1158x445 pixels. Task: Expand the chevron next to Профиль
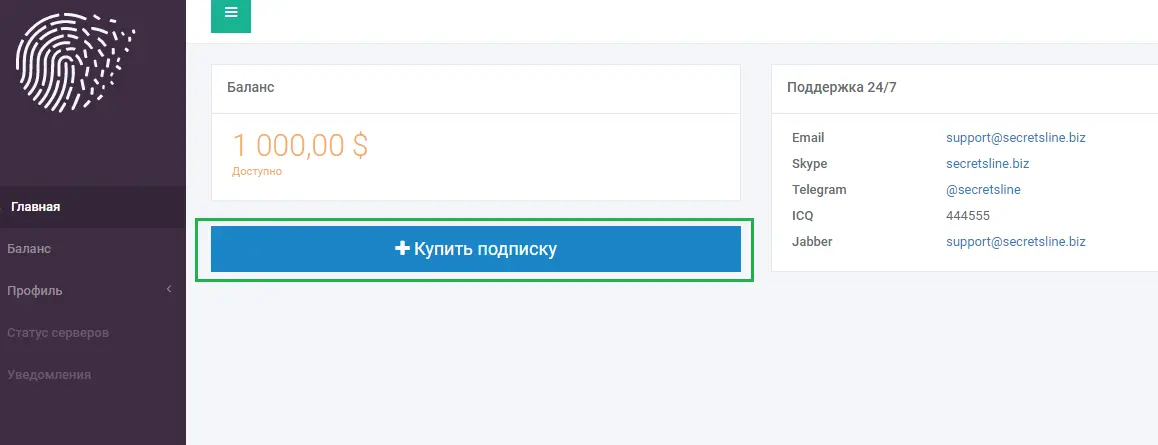pyautogui.click(x=168, y=289)
